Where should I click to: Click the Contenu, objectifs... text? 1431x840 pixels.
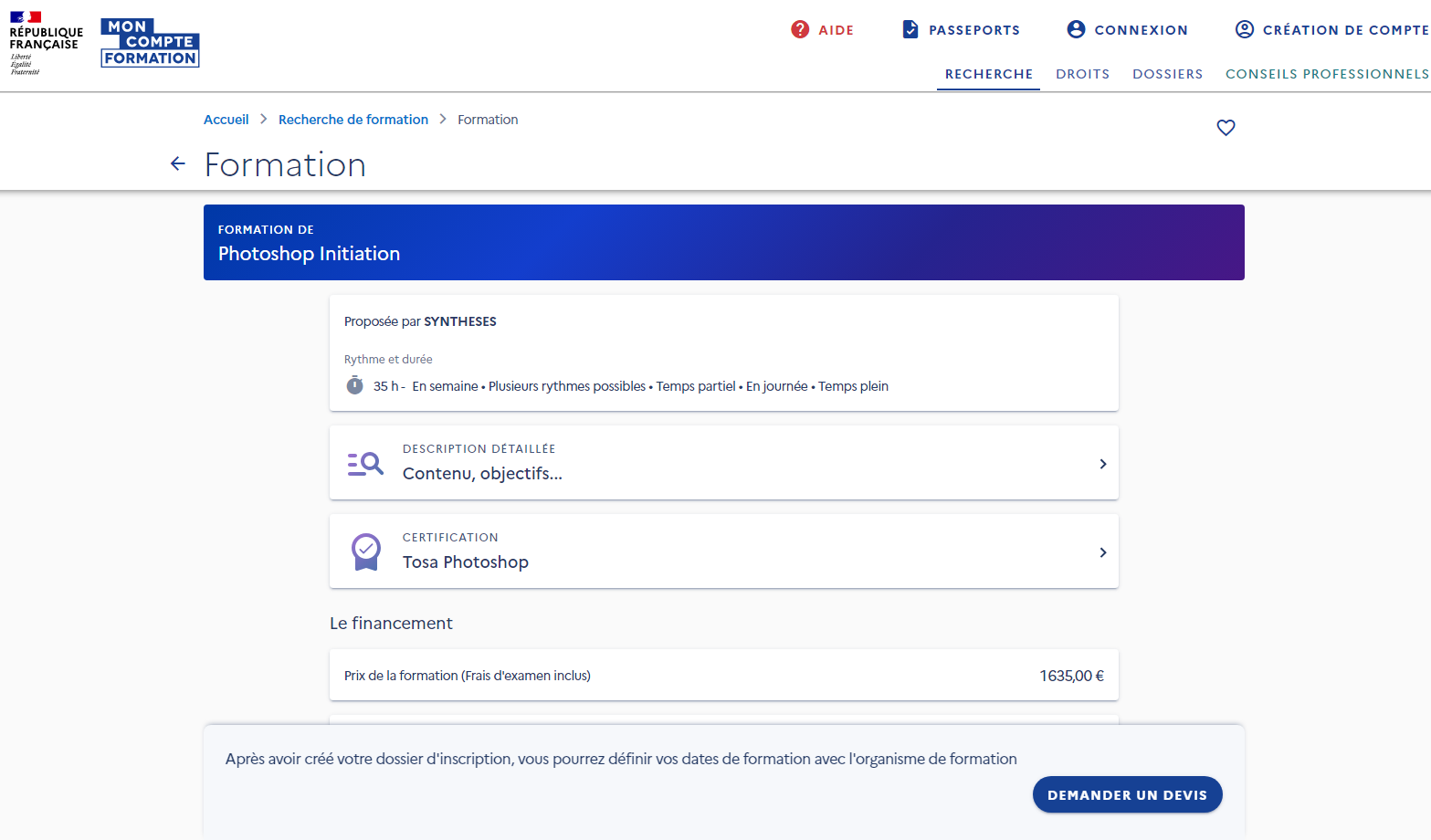click(482, 473)
